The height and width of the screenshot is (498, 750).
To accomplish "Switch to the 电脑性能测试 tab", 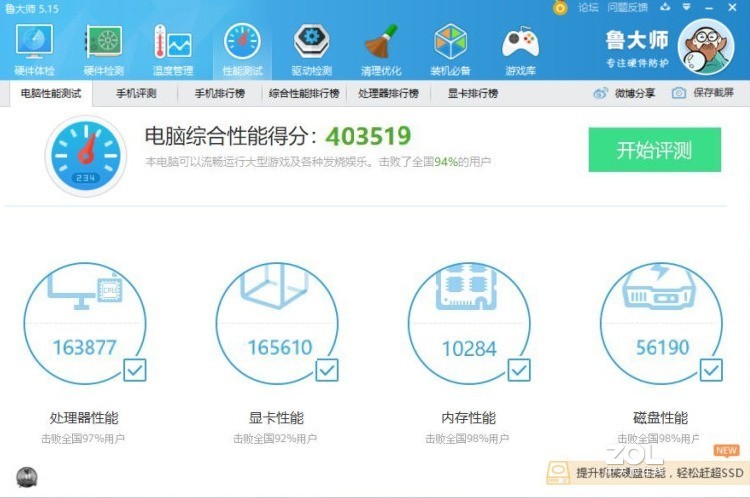I will [x=51, y=93].
